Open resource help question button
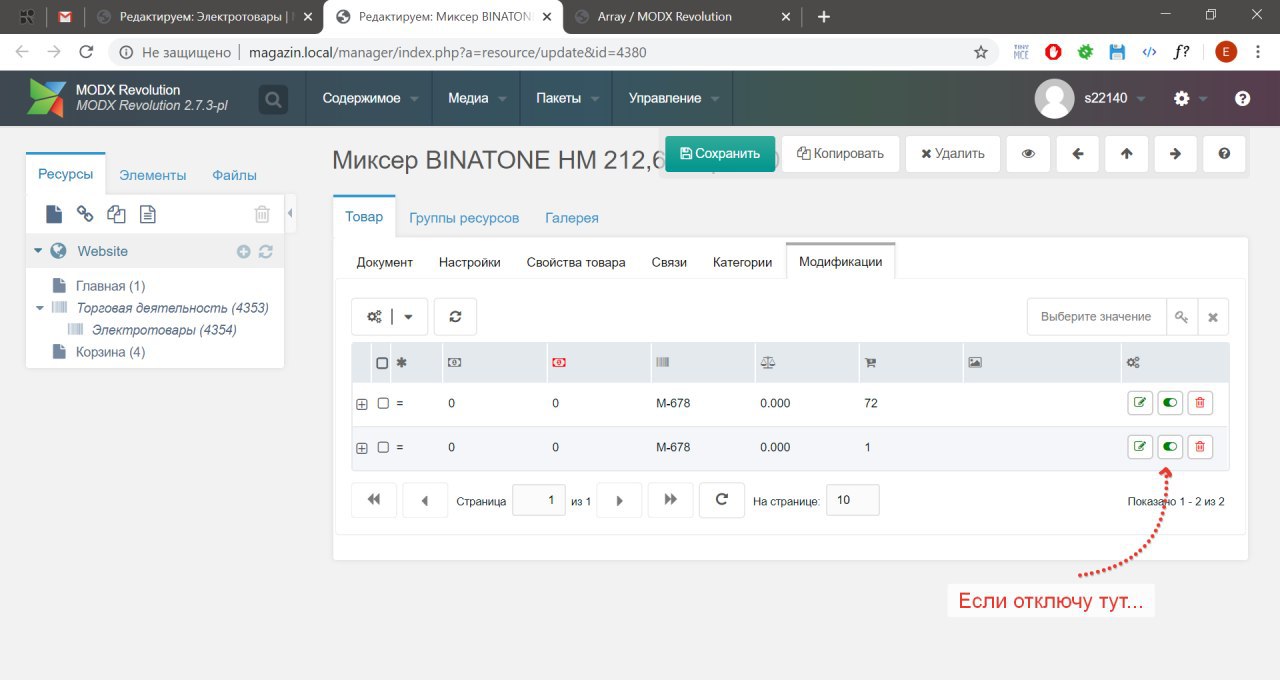The image size is (1280, 680). [1224, 154]
